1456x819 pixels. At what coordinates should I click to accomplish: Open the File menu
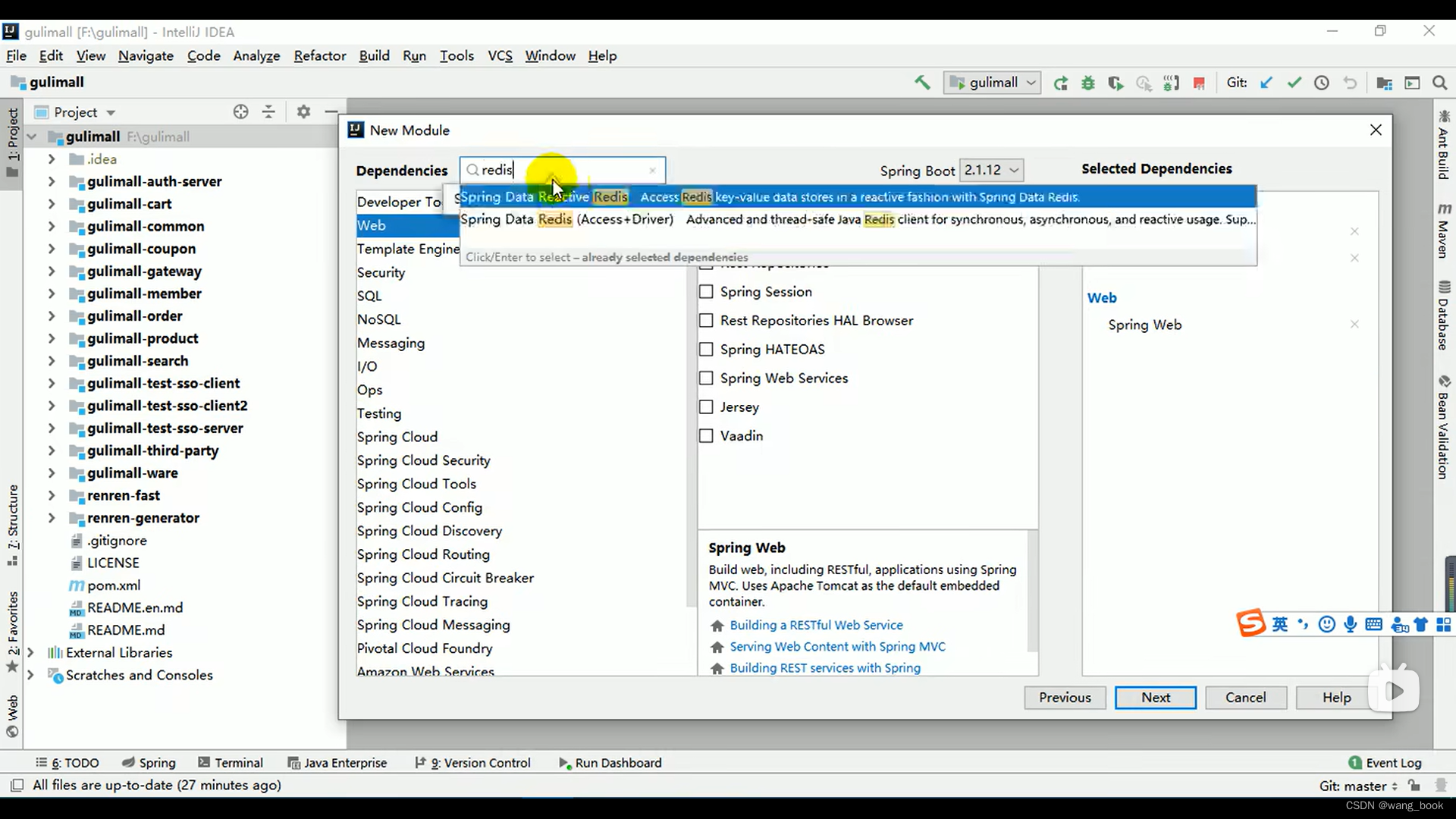(x=16, y=55)
